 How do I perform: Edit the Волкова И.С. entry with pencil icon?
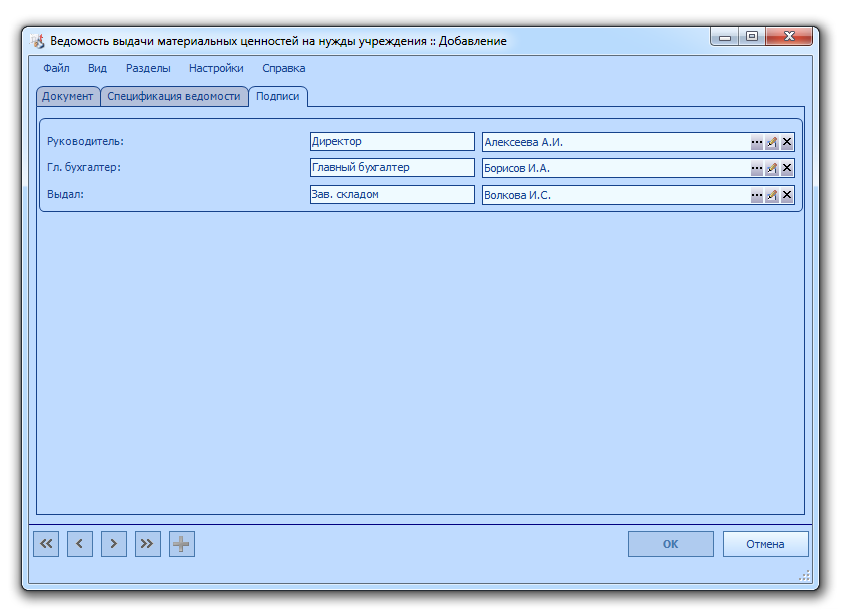tap(772, 195)
